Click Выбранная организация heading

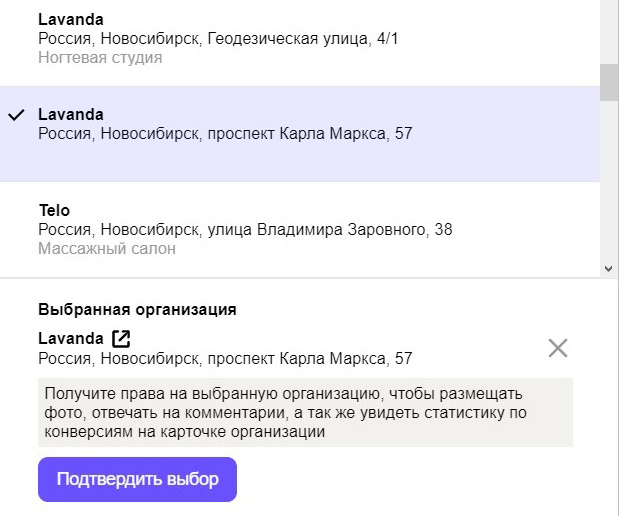[x=137, y=310]
